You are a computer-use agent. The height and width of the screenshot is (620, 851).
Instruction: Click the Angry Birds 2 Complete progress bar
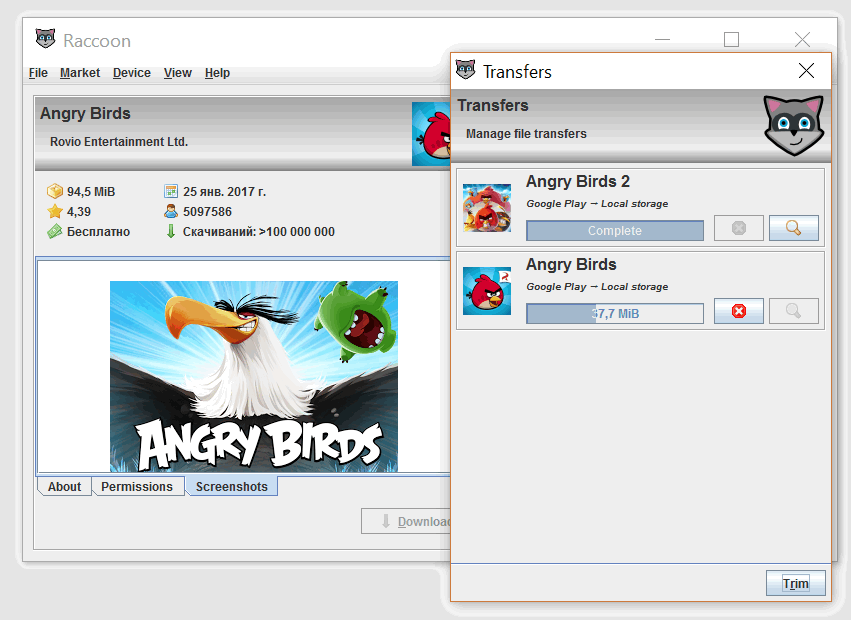tap(615, 230)
